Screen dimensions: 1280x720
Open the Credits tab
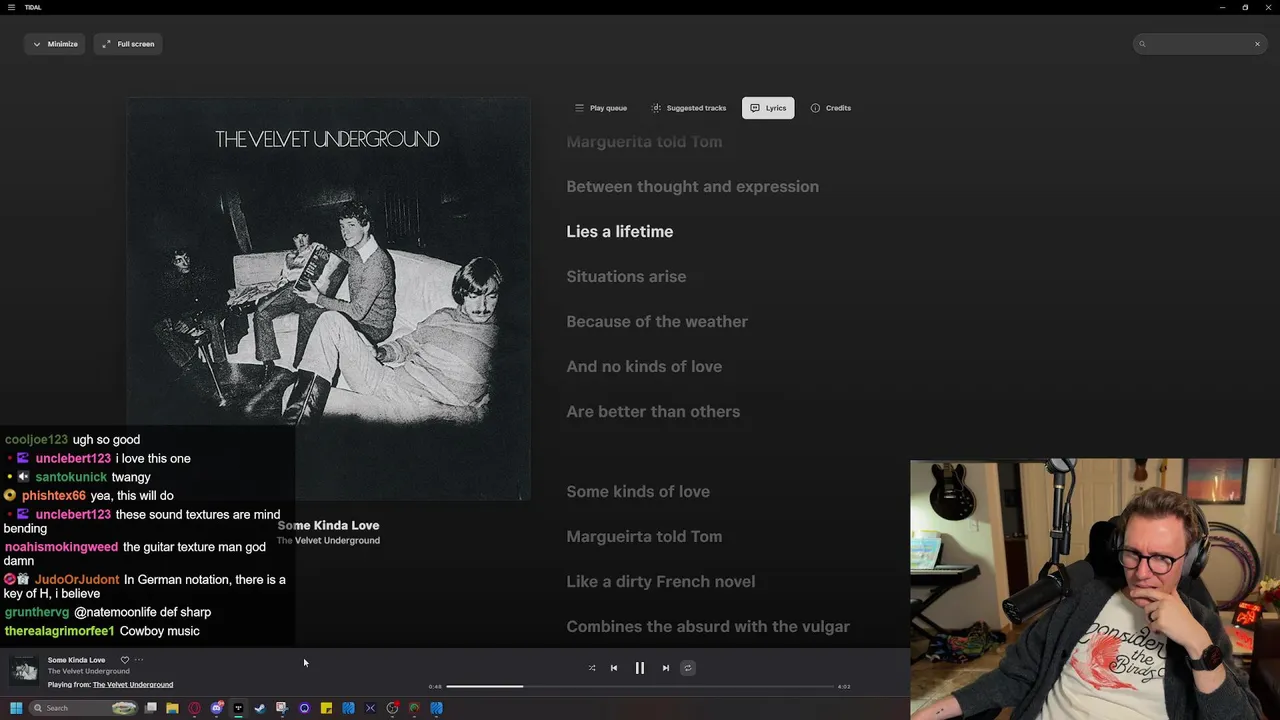coord(831,108)
